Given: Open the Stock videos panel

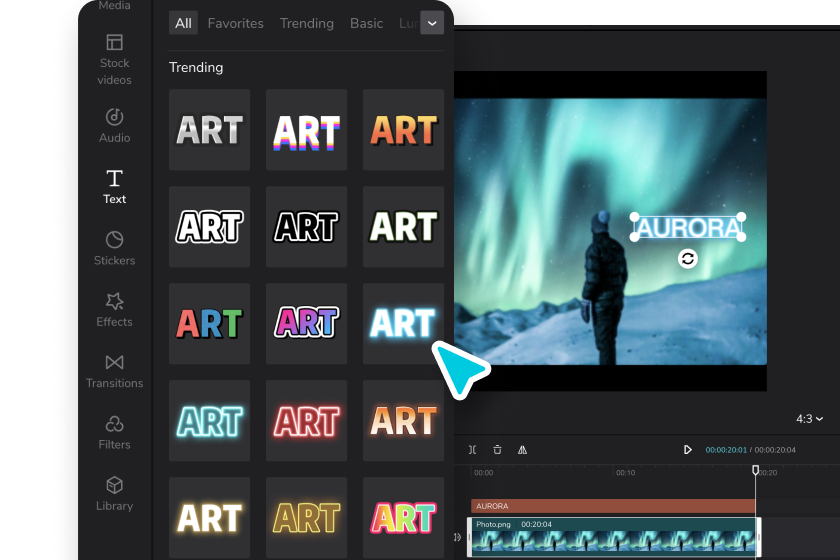Looking at the screenshot, I should coord(114,59).
